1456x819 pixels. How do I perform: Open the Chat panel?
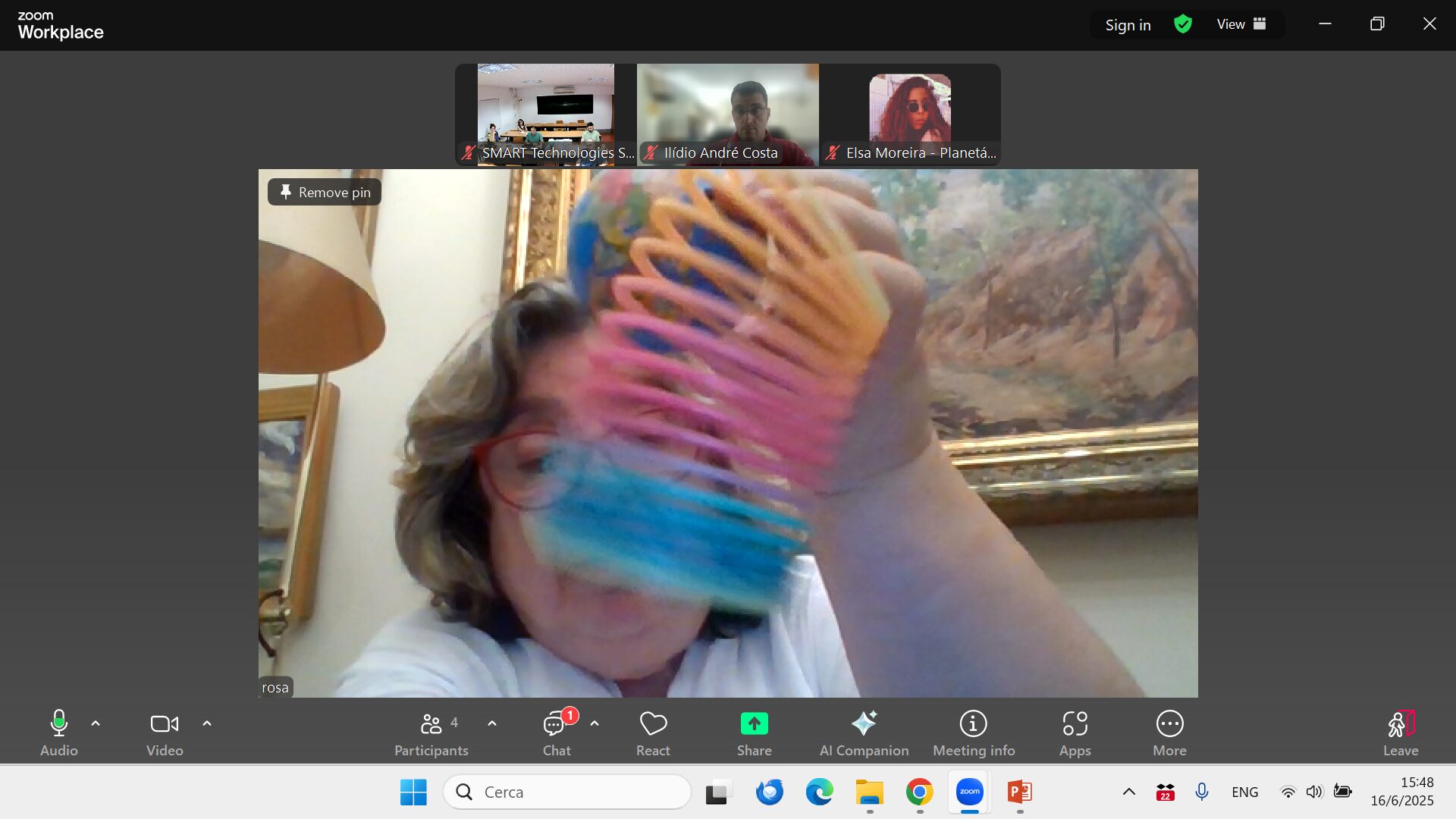coord(557,733)
